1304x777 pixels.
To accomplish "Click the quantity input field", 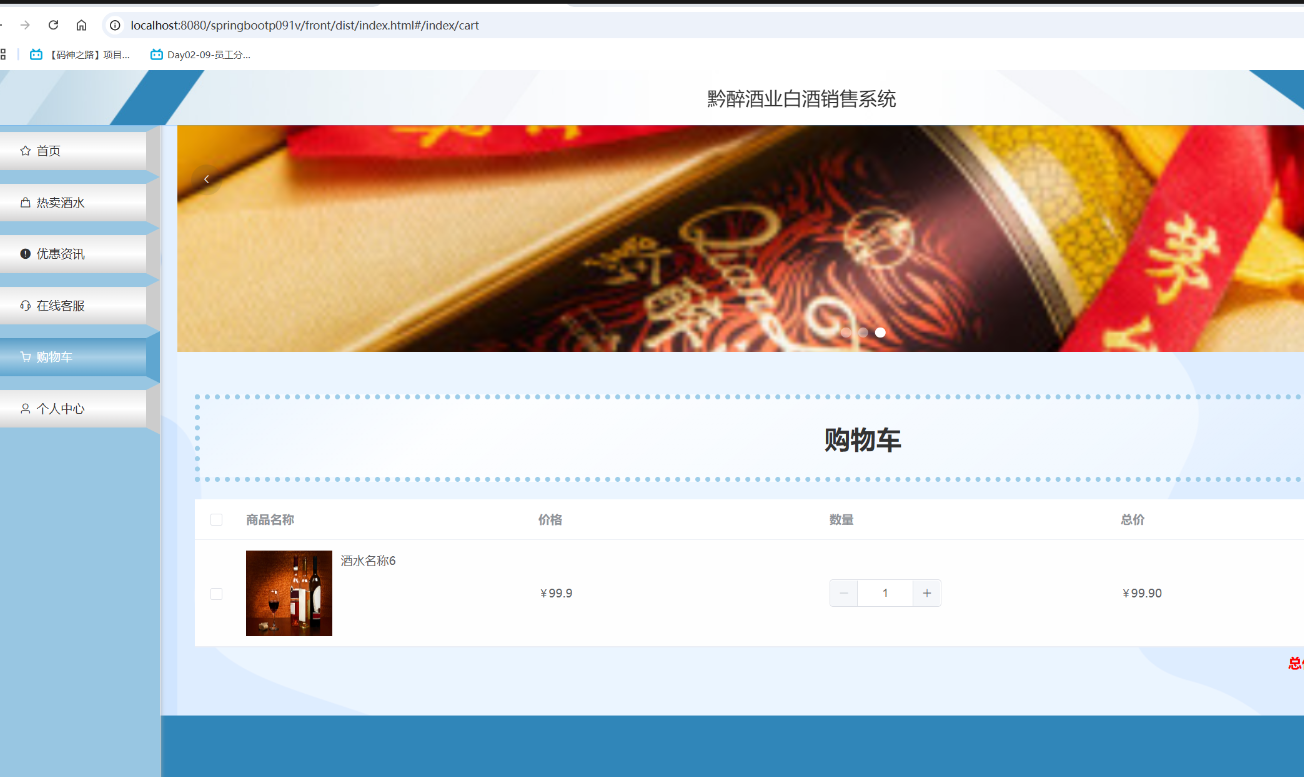I will tap(885, 593).
